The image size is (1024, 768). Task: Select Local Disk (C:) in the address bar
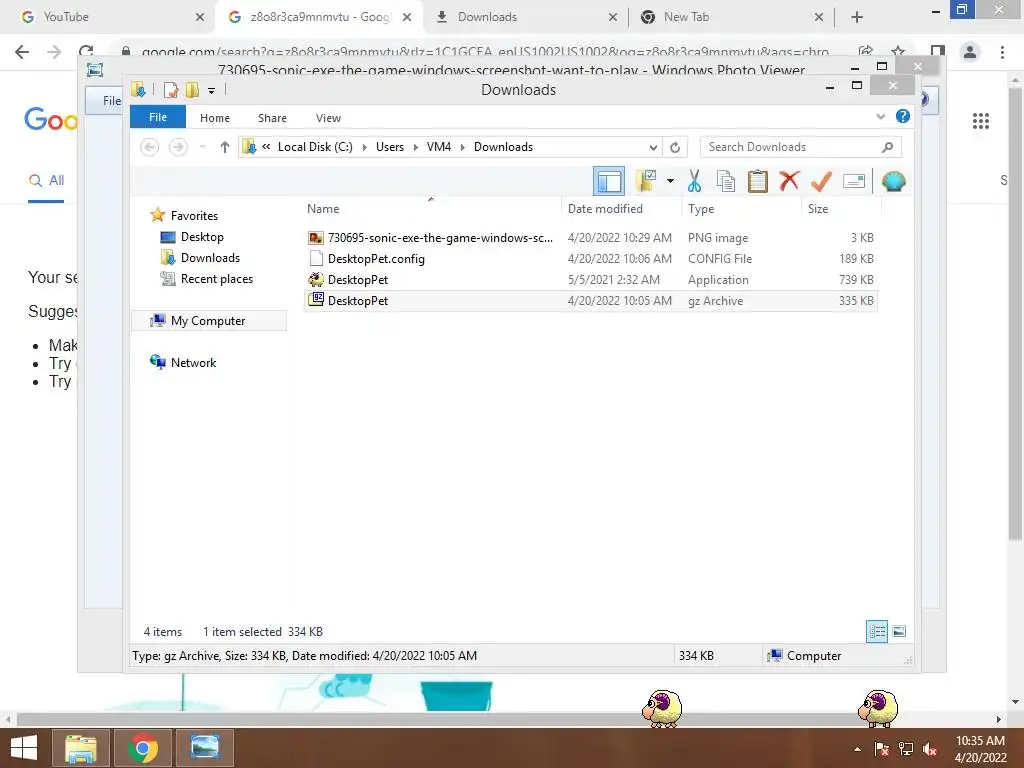pyautogui.click(x=315, y=147)
